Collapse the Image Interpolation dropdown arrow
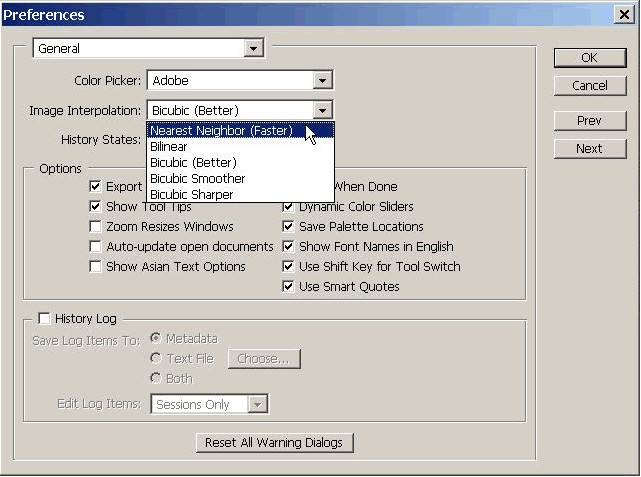This screenshot has height=477, width=641. [322, 110]
